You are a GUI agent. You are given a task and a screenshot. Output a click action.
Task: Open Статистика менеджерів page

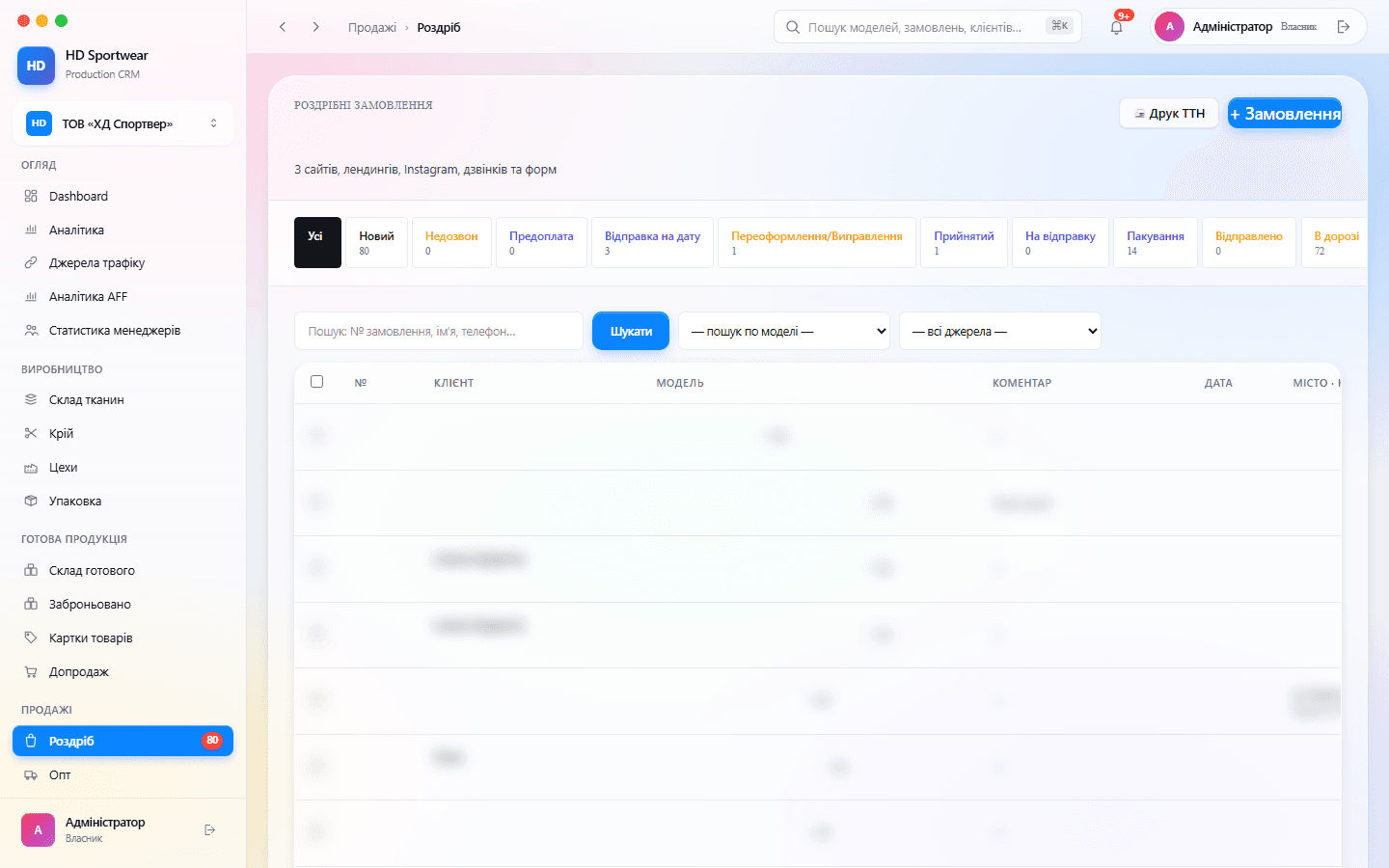coord(123,330)
